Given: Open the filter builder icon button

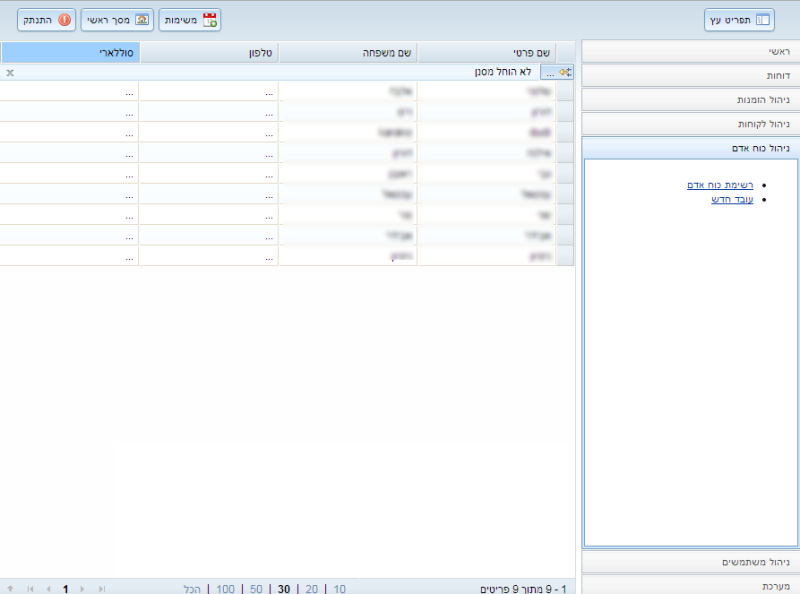Looking at the screenshot, I should 557,72.
